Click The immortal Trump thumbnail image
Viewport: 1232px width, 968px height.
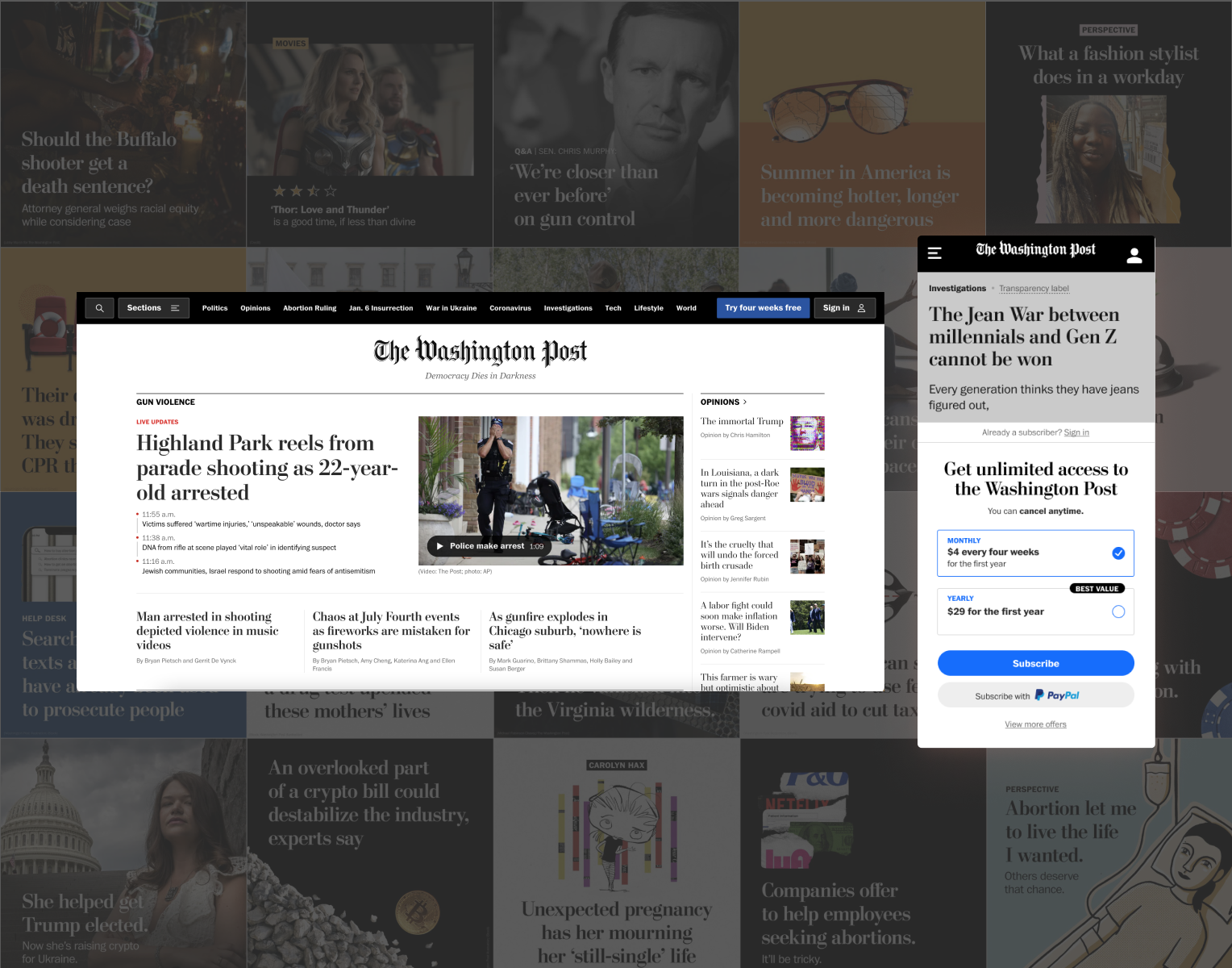point(807,433)
